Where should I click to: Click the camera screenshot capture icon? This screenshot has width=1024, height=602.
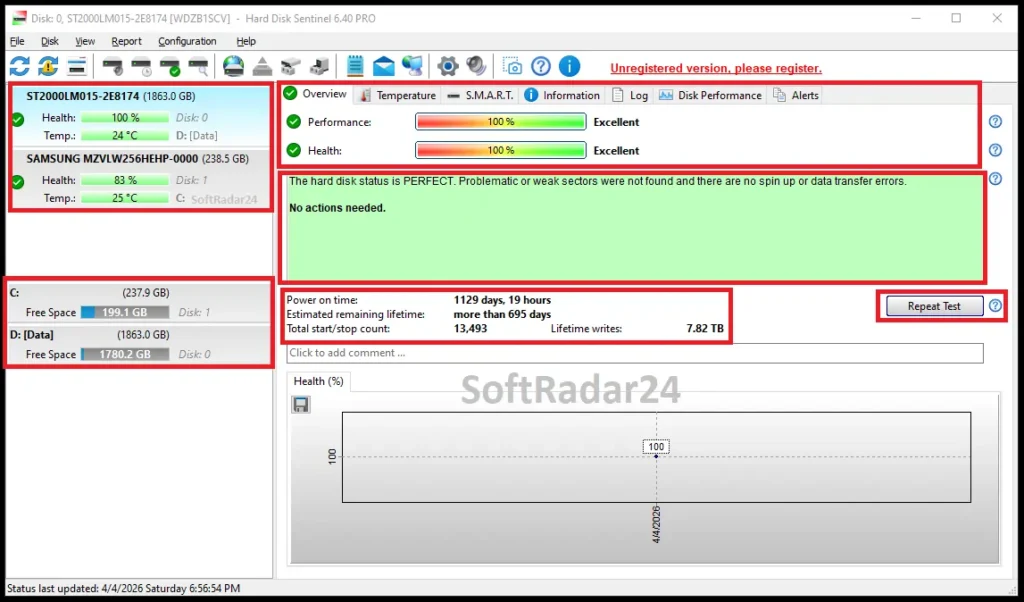(x=512, y=65)
